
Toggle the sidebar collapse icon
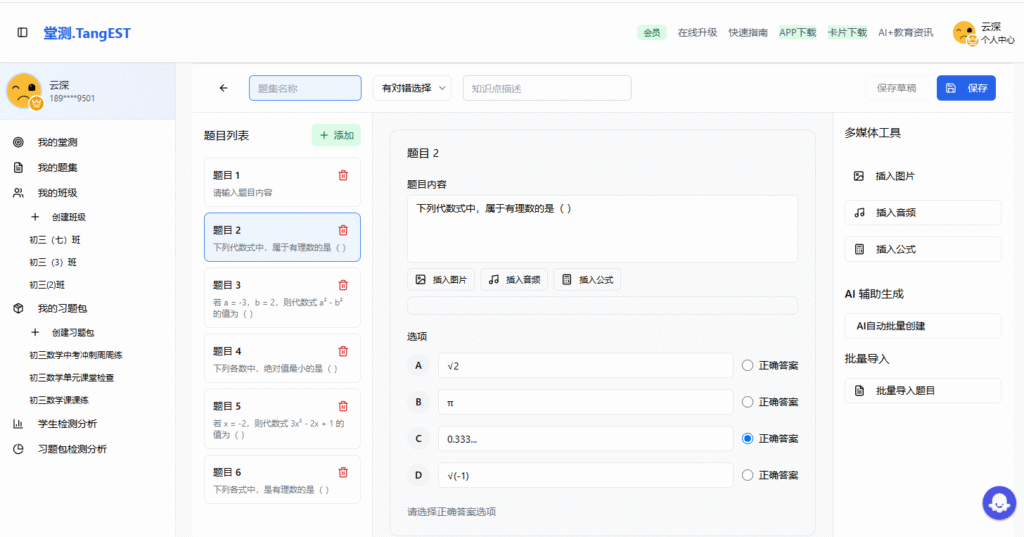coord(22,33)
